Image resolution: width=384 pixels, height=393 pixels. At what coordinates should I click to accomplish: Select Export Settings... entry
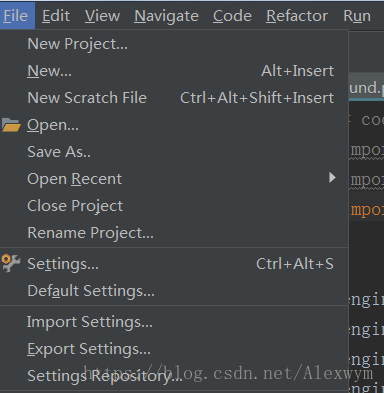click(174, 349)
